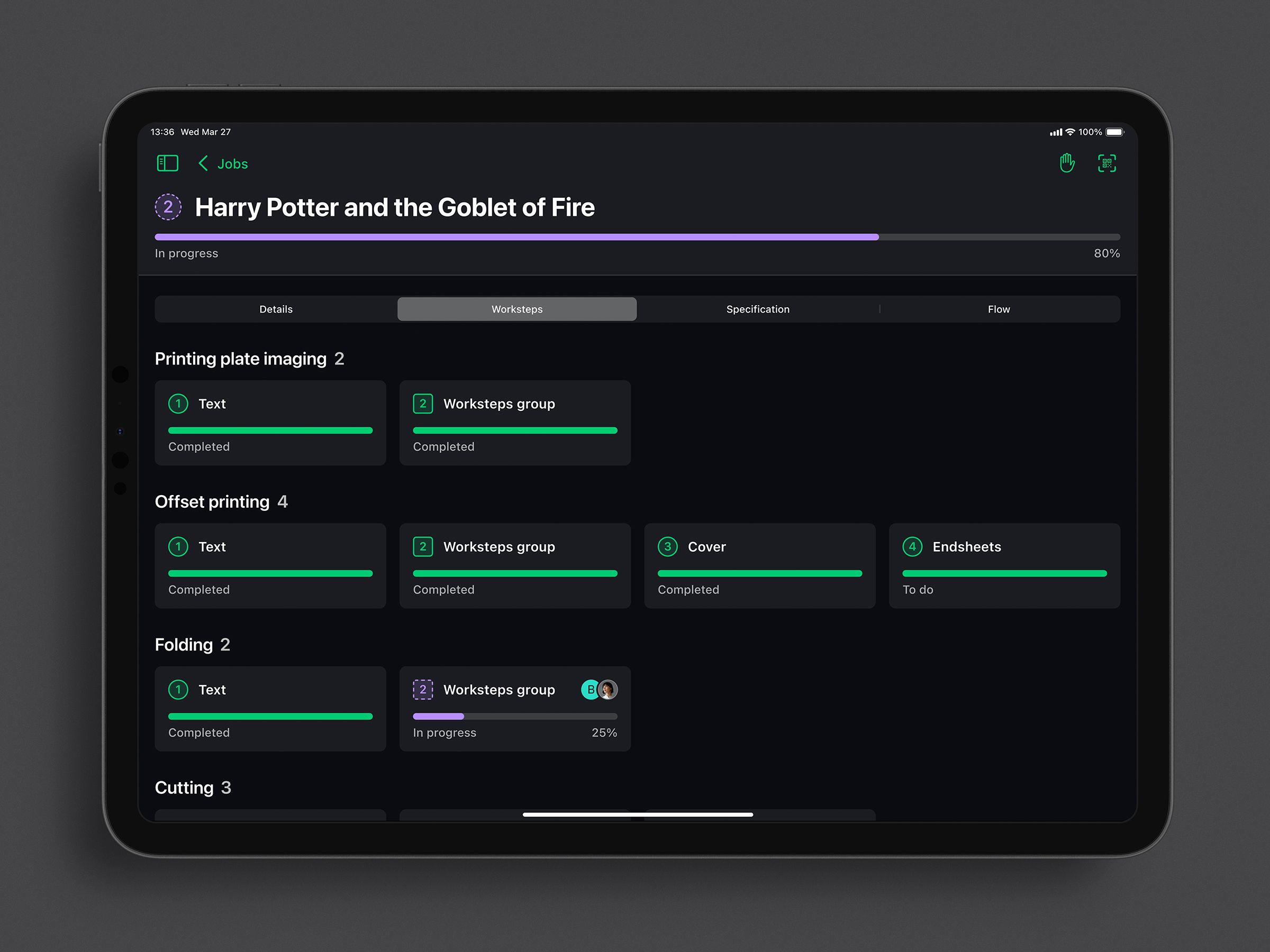
Task: Open the Endsheets workstep card
Action: pyautogui.click(x=1005, y=566)
